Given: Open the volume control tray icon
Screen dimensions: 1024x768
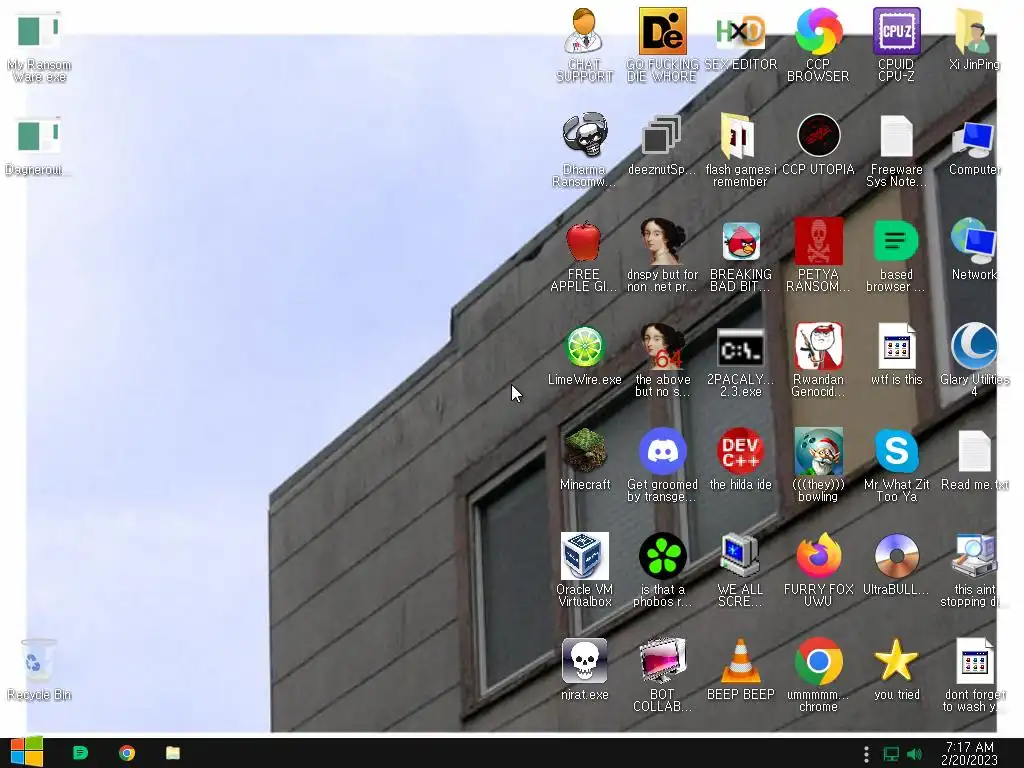Looking at the screenshot, I should 914,754.
